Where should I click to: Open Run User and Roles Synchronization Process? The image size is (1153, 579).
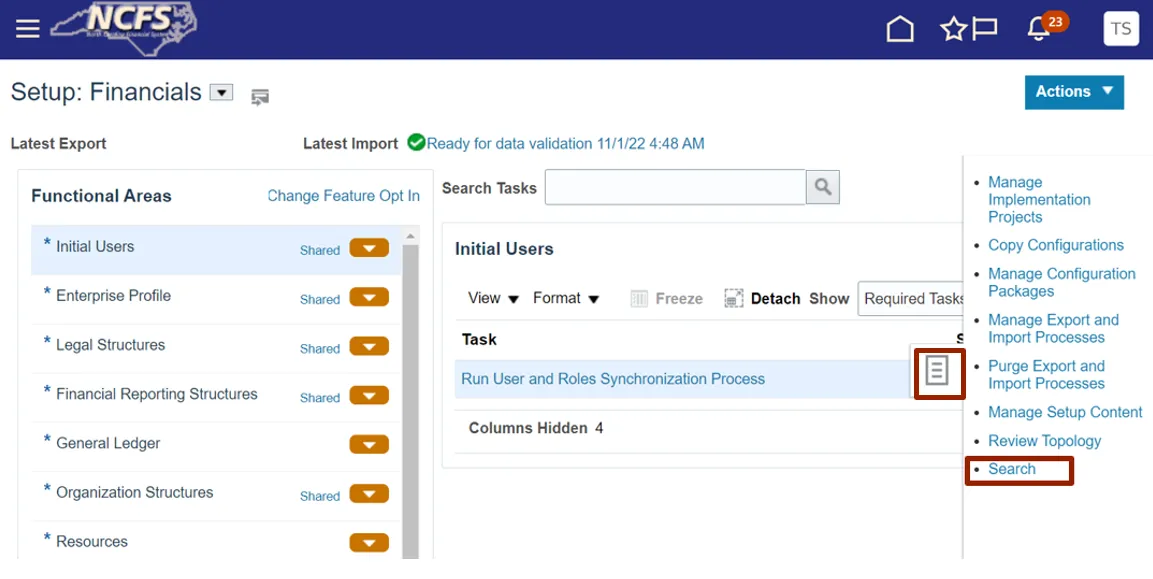click(x=613, y=379)
